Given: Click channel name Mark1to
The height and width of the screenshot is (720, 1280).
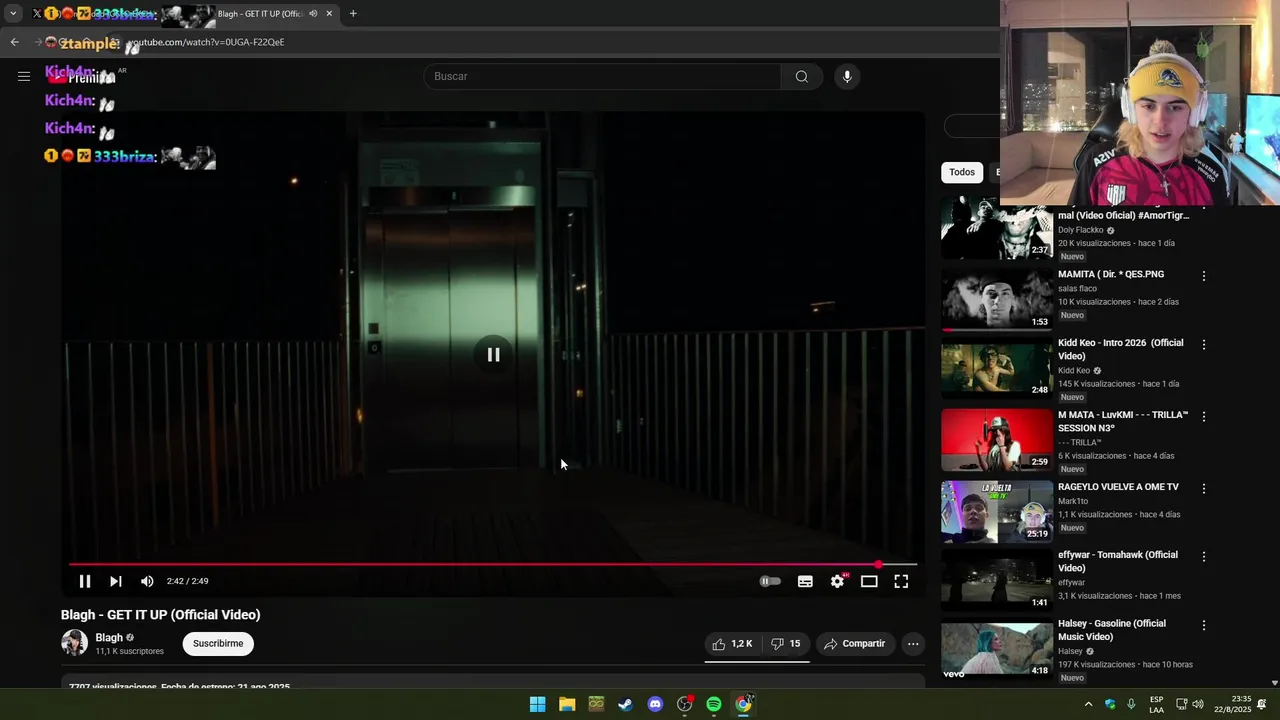Looking at the screenshot, I should click(1073, 501).
